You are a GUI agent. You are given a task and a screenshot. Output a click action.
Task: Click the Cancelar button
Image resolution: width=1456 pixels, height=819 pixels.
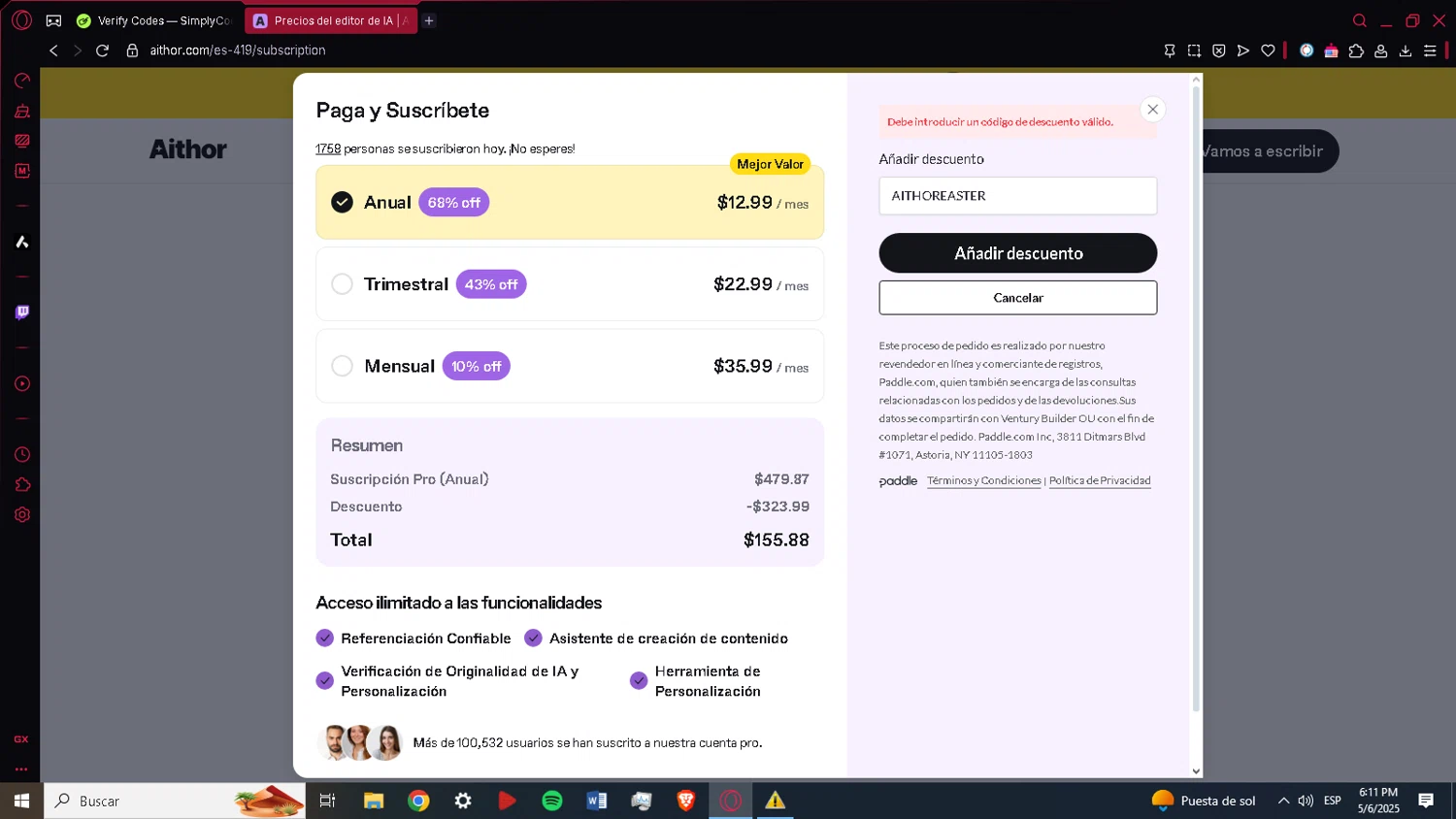[1018, 298]
